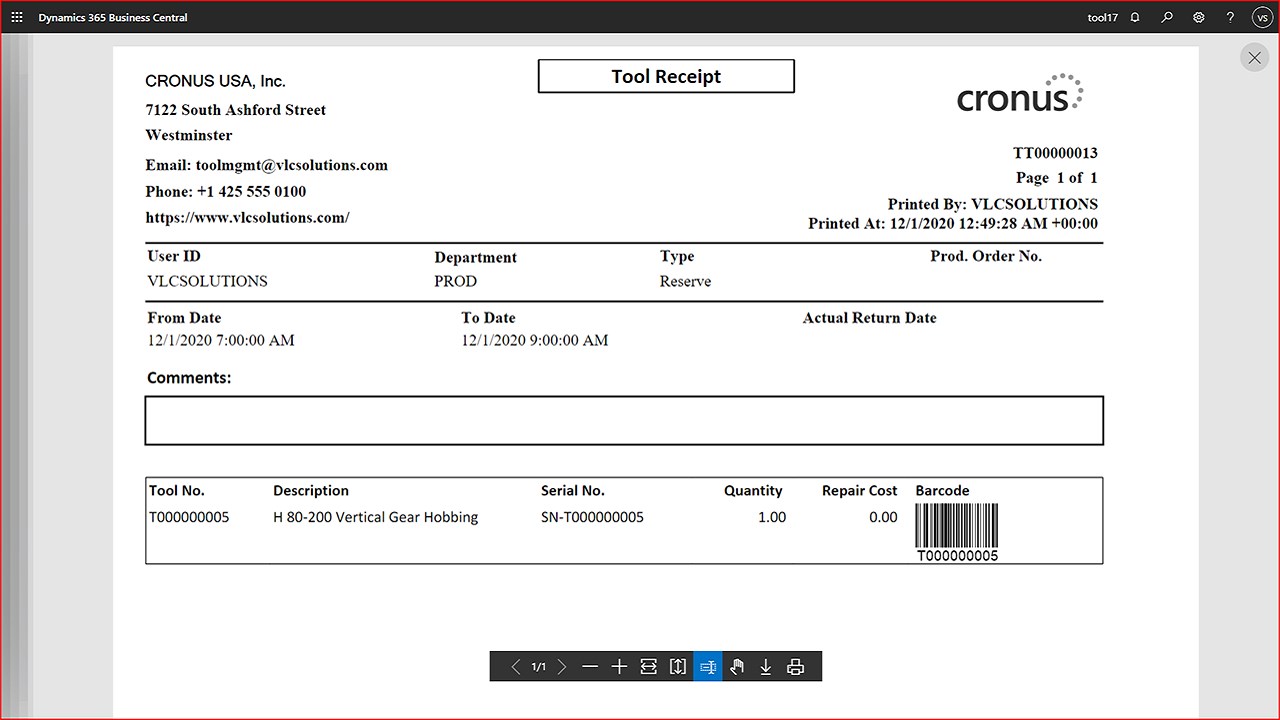Open the help question mark icon

[1231, 17]
